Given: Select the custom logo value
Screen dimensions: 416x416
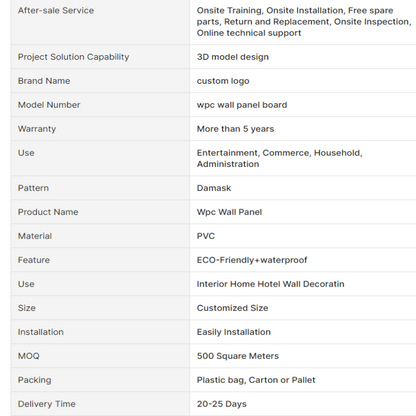Looking at the screenshot, I should pos(223,81).
